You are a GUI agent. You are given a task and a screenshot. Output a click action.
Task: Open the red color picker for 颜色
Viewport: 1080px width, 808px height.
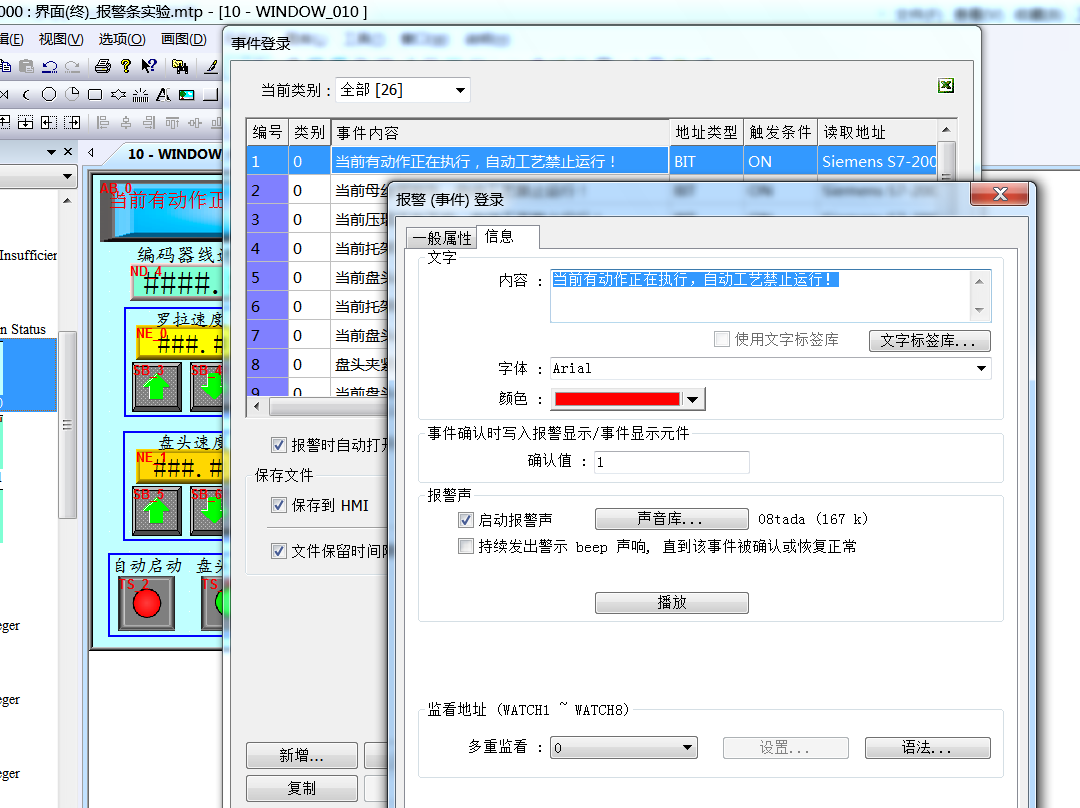click(x=691, y=398)
